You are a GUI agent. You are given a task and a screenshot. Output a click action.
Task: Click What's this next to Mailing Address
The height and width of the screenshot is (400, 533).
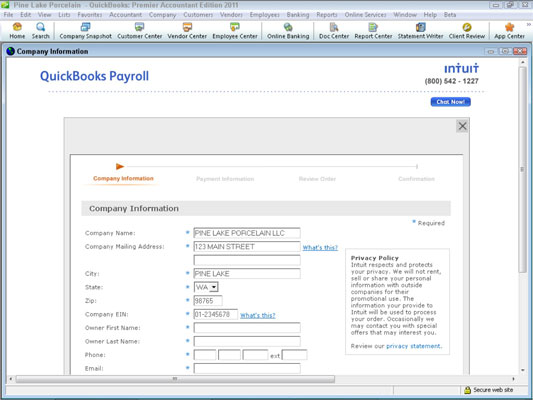pyautogui.click(x=320, y=247)
